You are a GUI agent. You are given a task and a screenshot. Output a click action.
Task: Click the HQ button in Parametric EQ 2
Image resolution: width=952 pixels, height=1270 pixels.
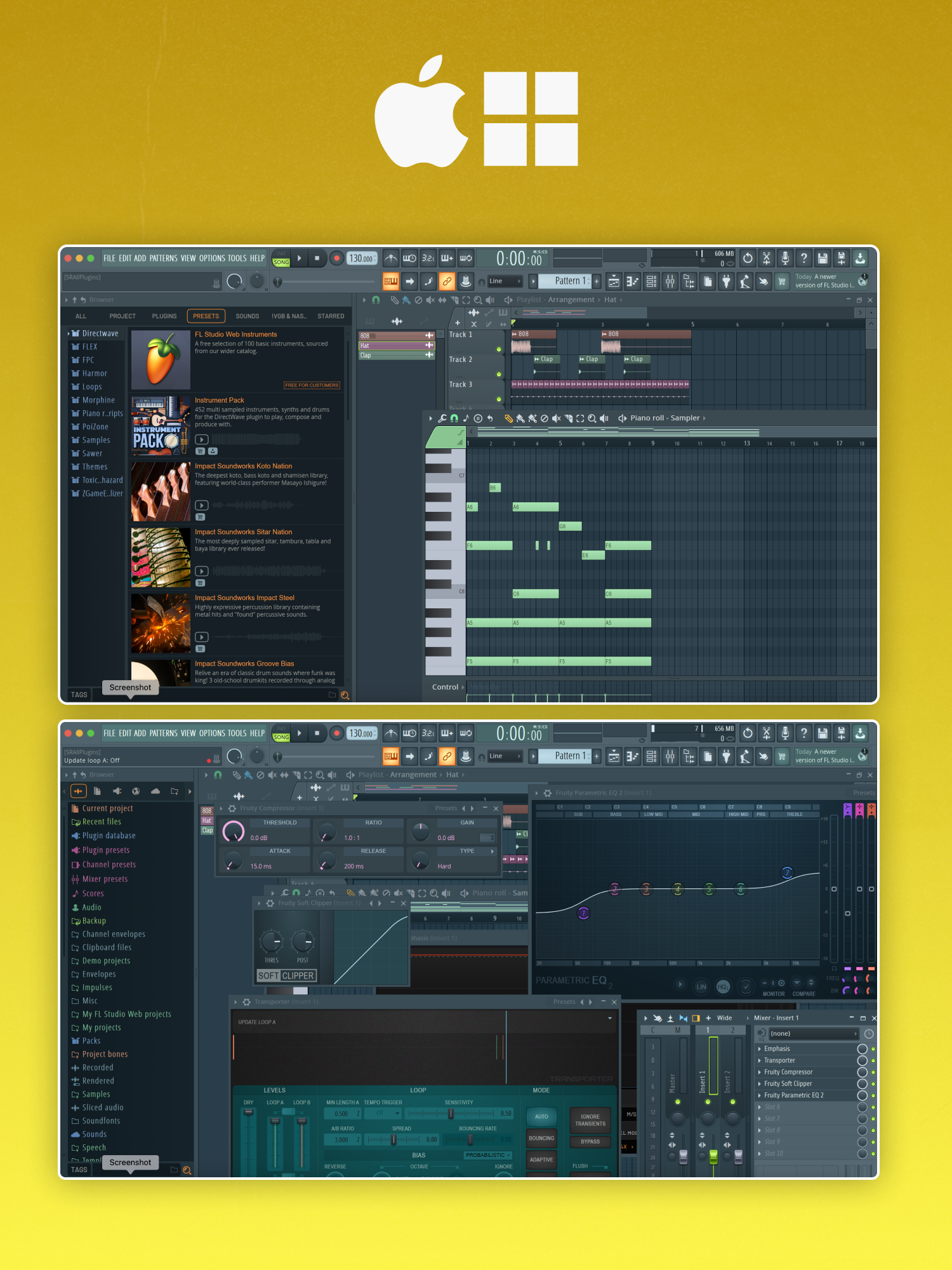point(722,986)
